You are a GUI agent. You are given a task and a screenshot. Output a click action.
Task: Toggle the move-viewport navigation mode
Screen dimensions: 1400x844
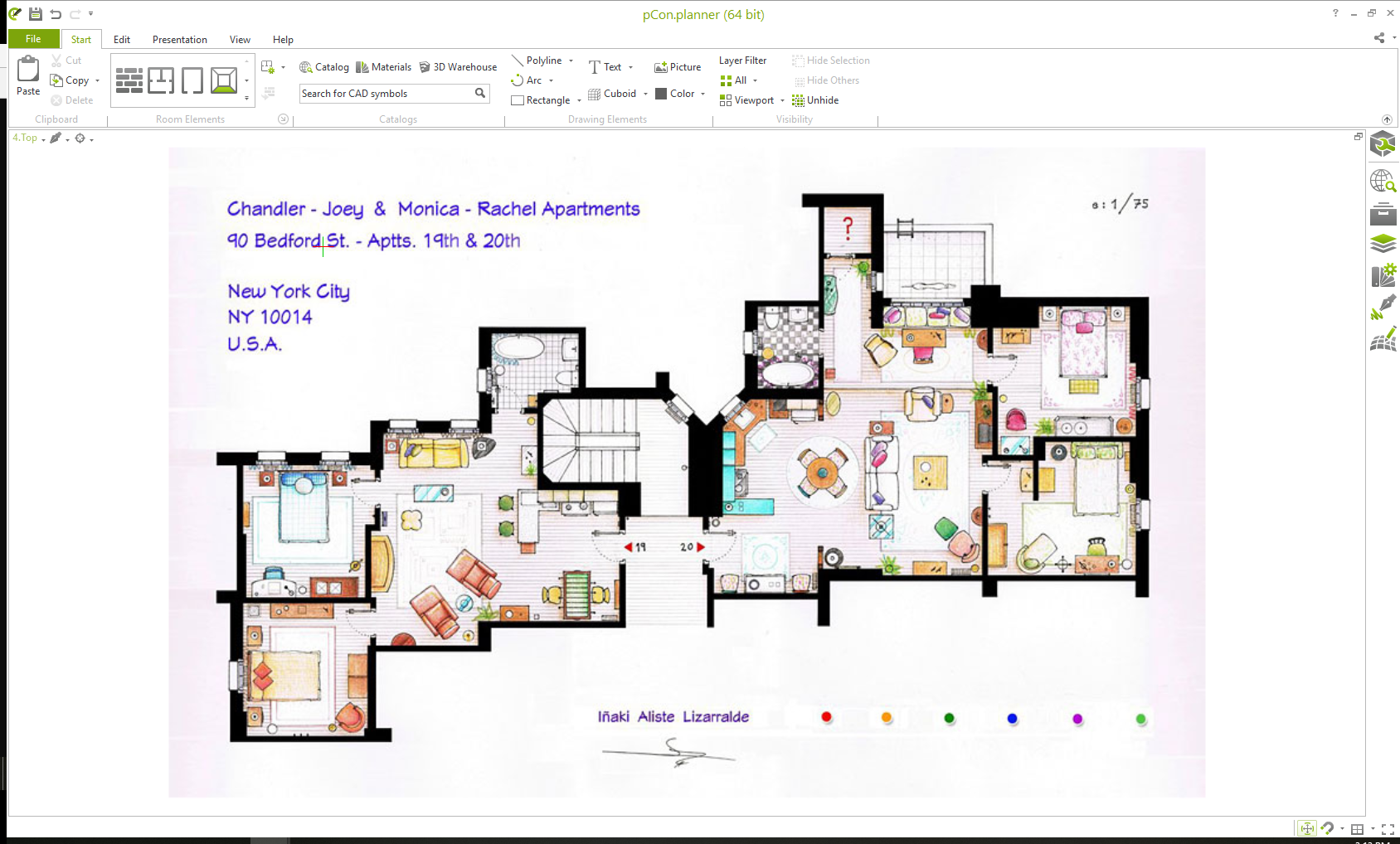(x=1307, y=828)
